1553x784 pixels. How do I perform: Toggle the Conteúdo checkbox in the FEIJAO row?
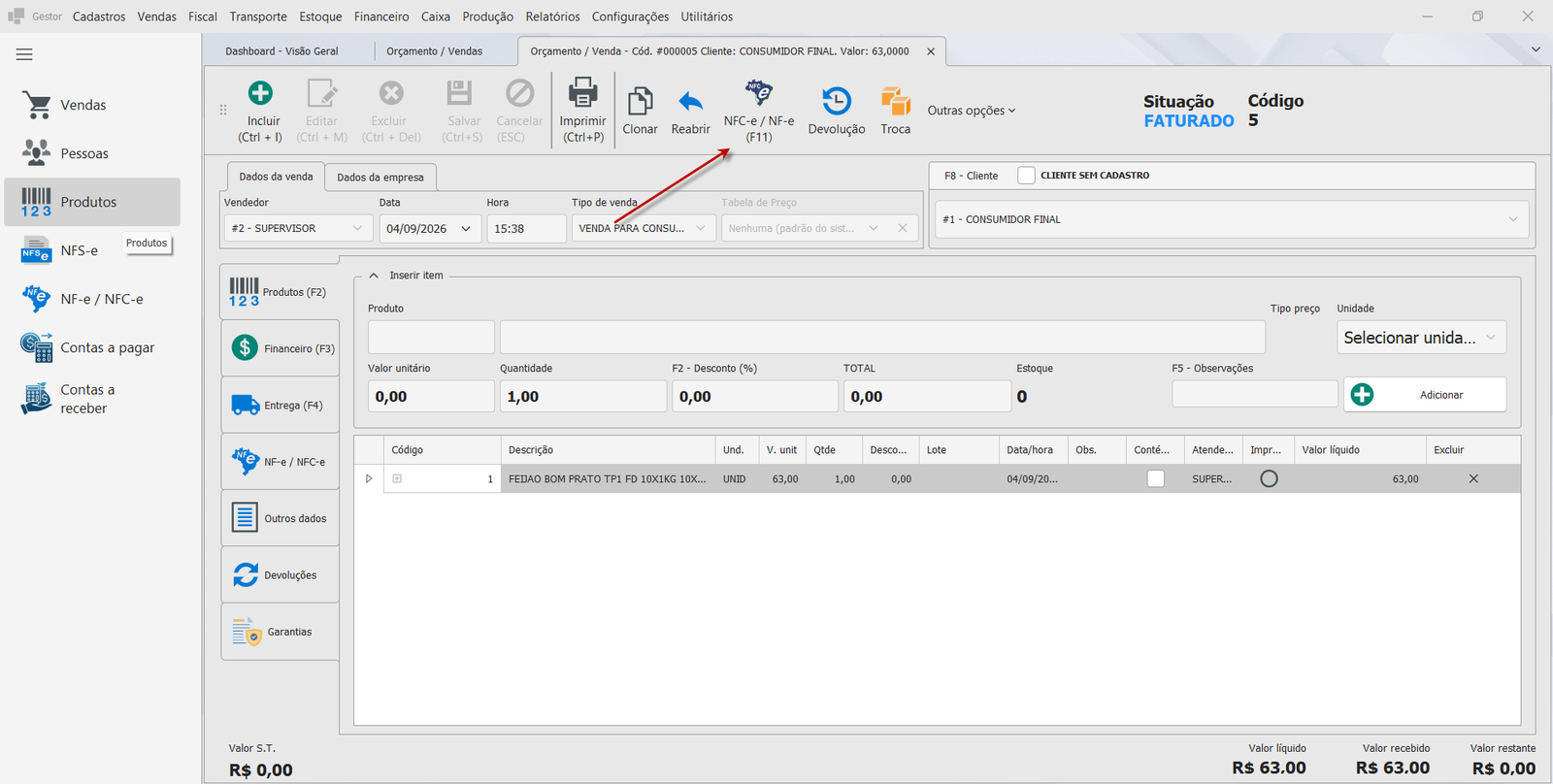click(1155, 478)
